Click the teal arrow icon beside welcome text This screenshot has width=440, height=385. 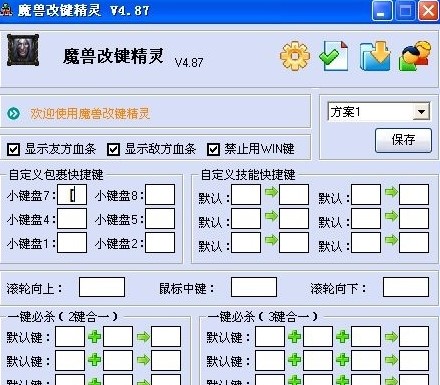[x=14, y=114]
